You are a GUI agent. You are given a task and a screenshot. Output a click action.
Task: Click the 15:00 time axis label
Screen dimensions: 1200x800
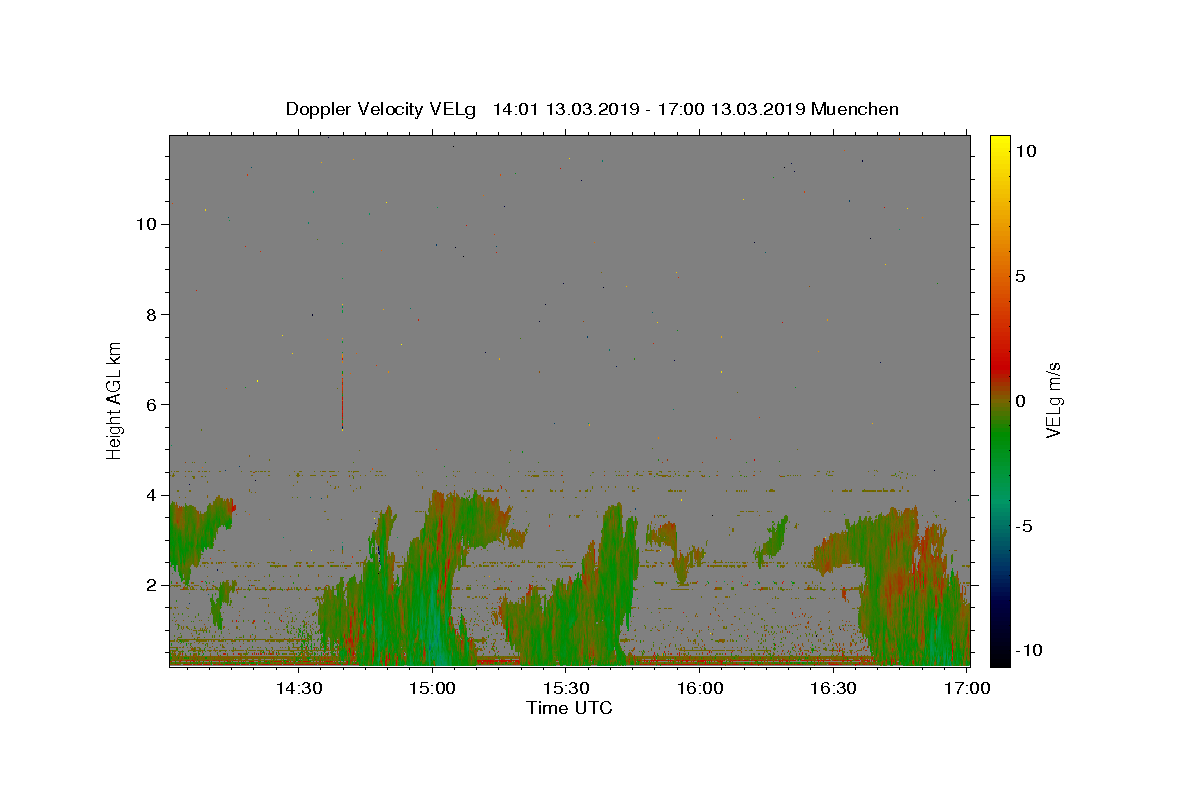432,688
